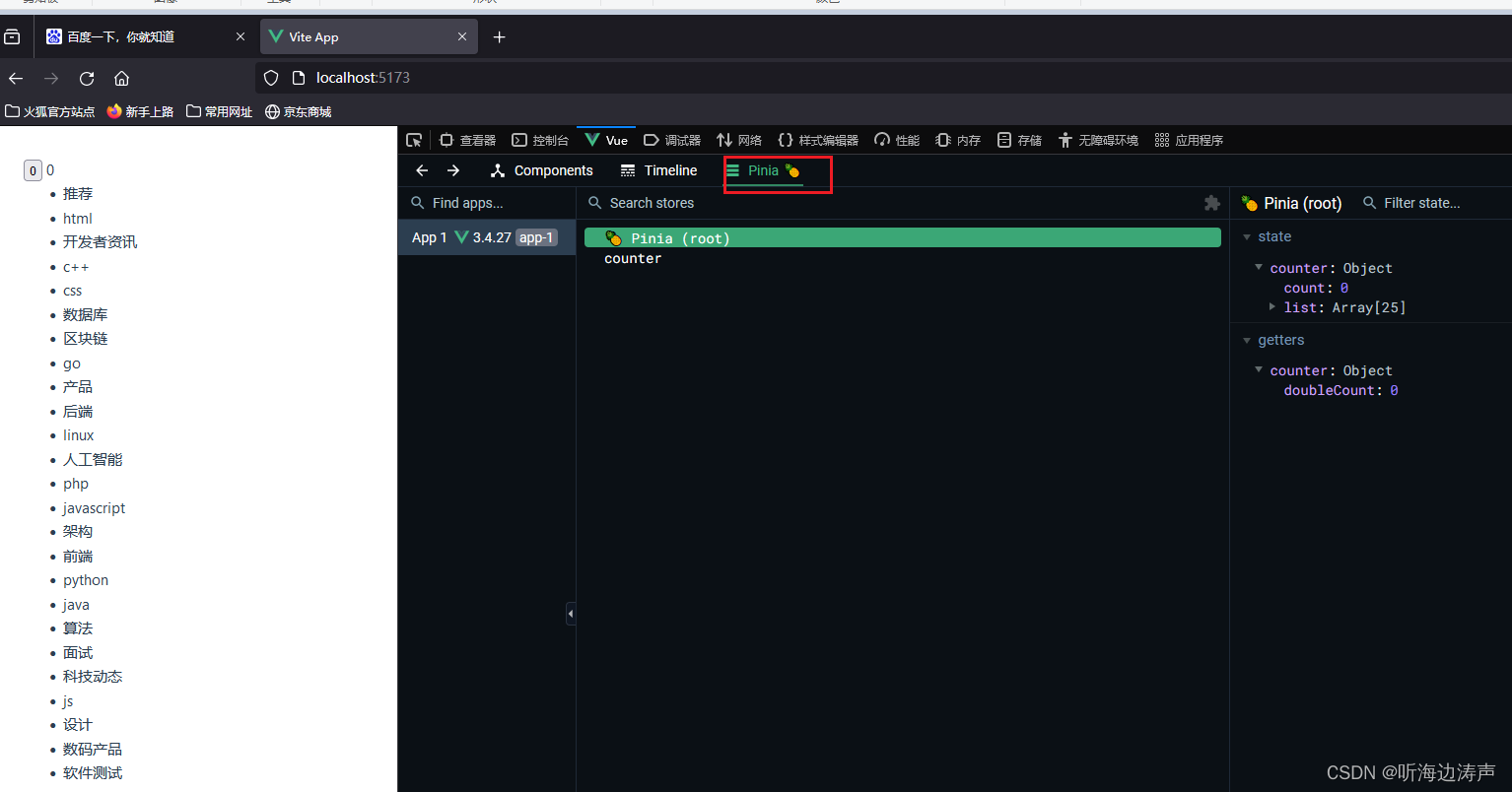
Task: Click the 开发者资讯 list item
Action: (x=101, y=242)
